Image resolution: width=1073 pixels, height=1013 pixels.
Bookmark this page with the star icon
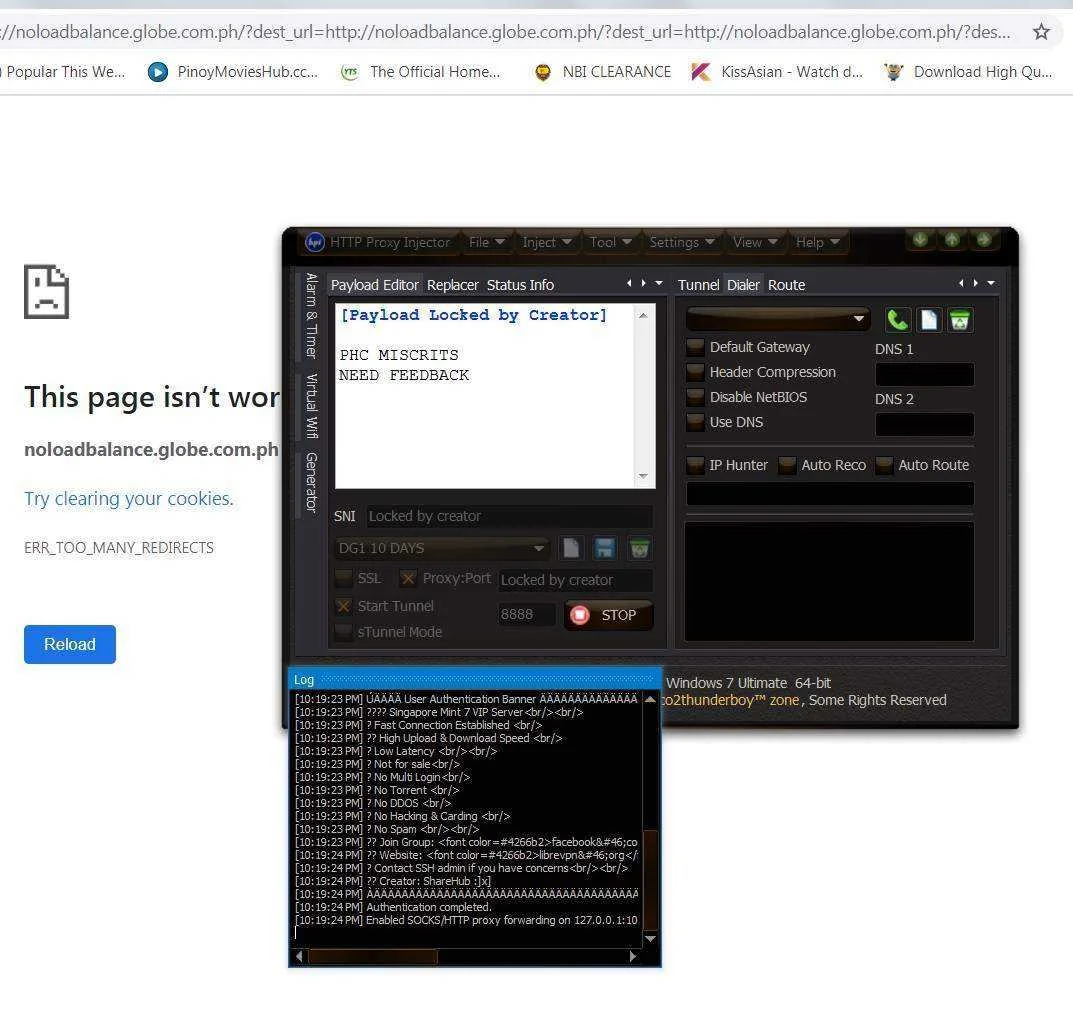[1041, 31]
